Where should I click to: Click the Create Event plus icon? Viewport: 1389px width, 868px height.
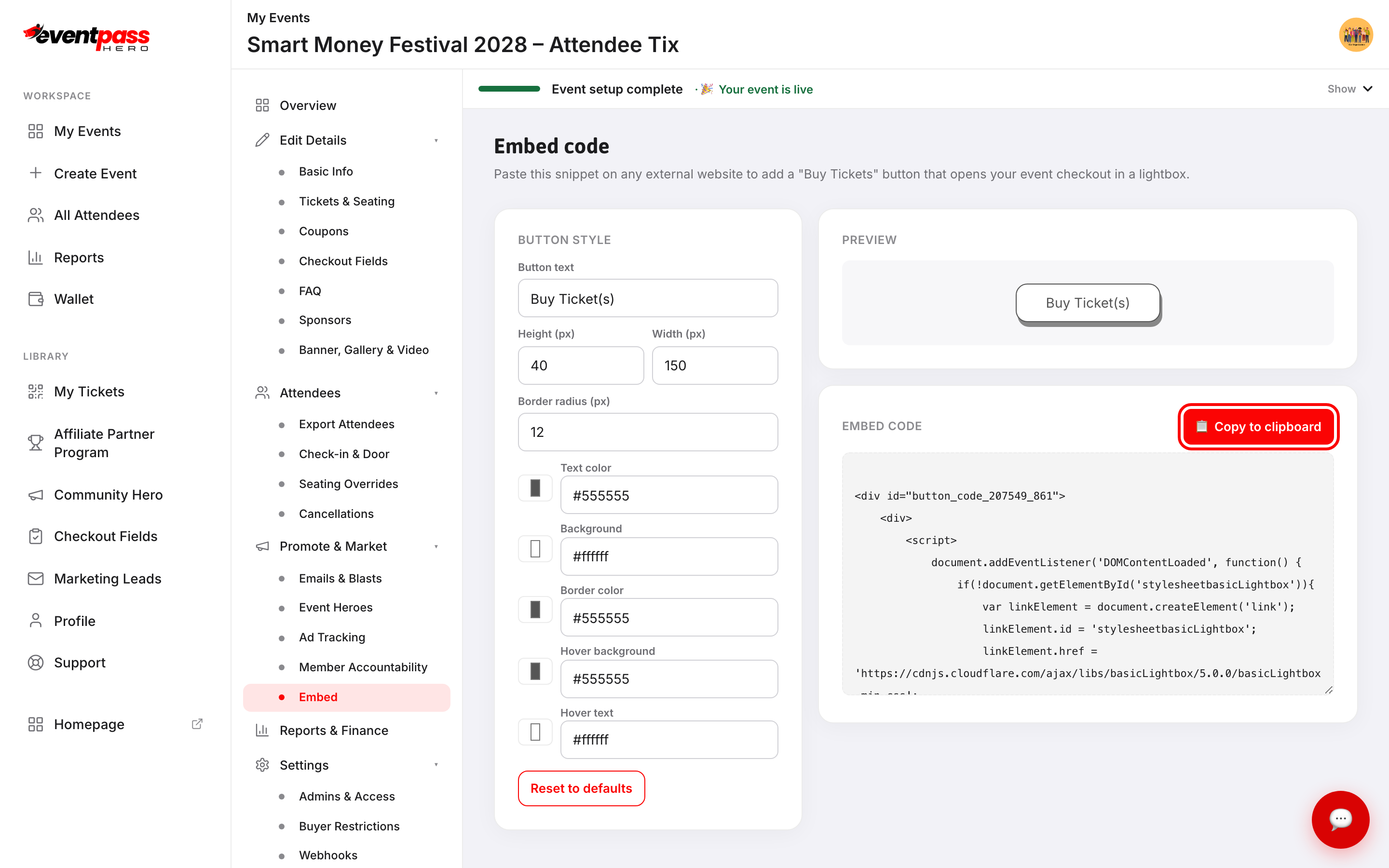[x=36, y=173]
